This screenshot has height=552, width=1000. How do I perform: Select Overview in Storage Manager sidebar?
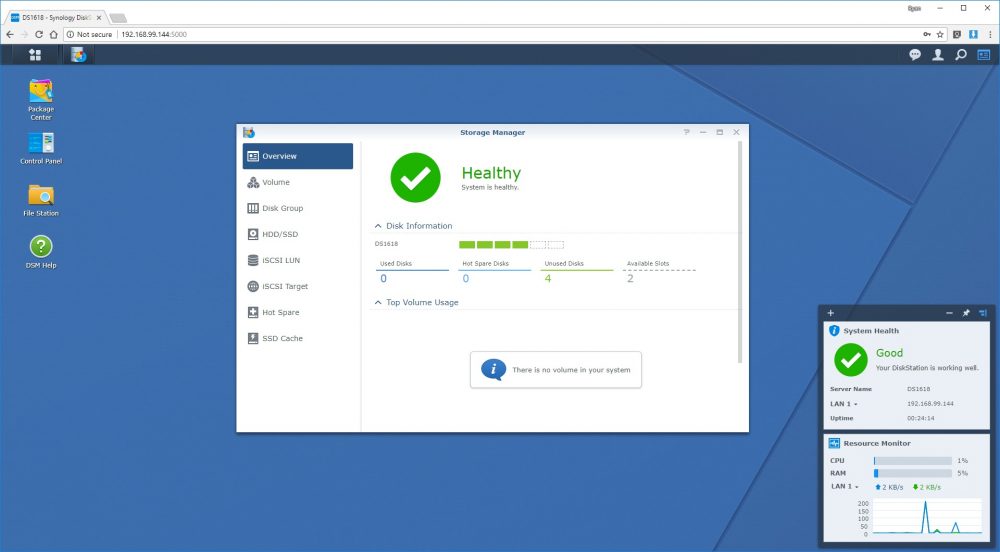(x=298, y=156)
